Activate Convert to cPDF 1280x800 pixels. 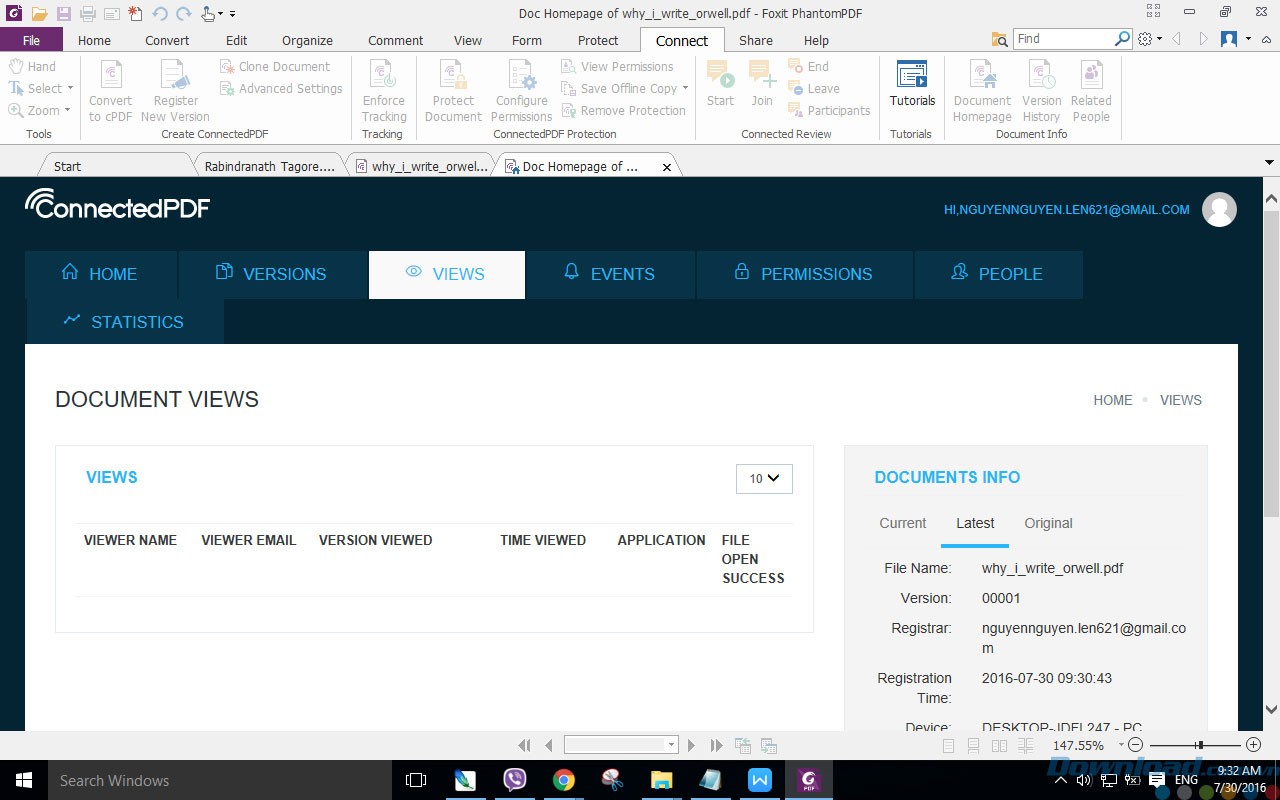tap(110, 90)
